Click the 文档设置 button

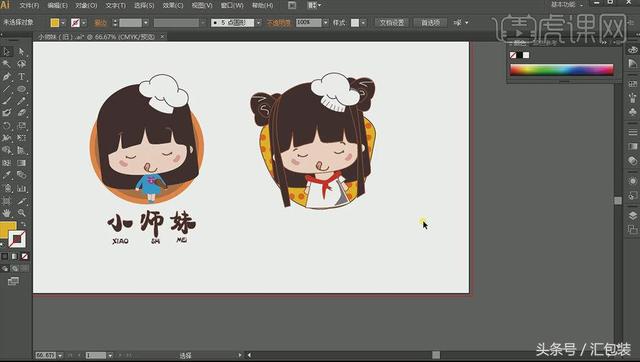392,23
